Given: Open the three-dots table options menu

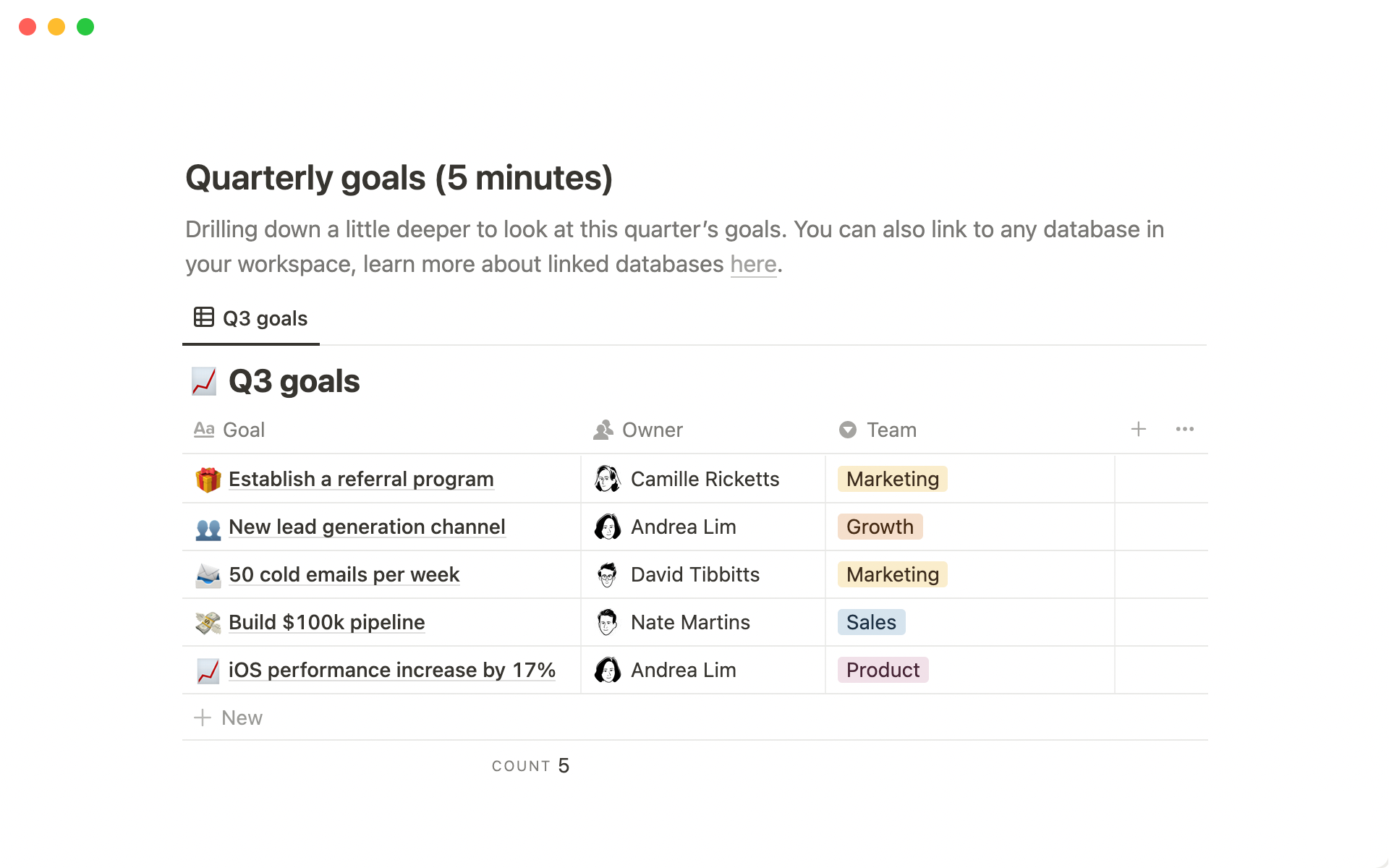Looking at the screenshot, I should (x=1184, y=430).
